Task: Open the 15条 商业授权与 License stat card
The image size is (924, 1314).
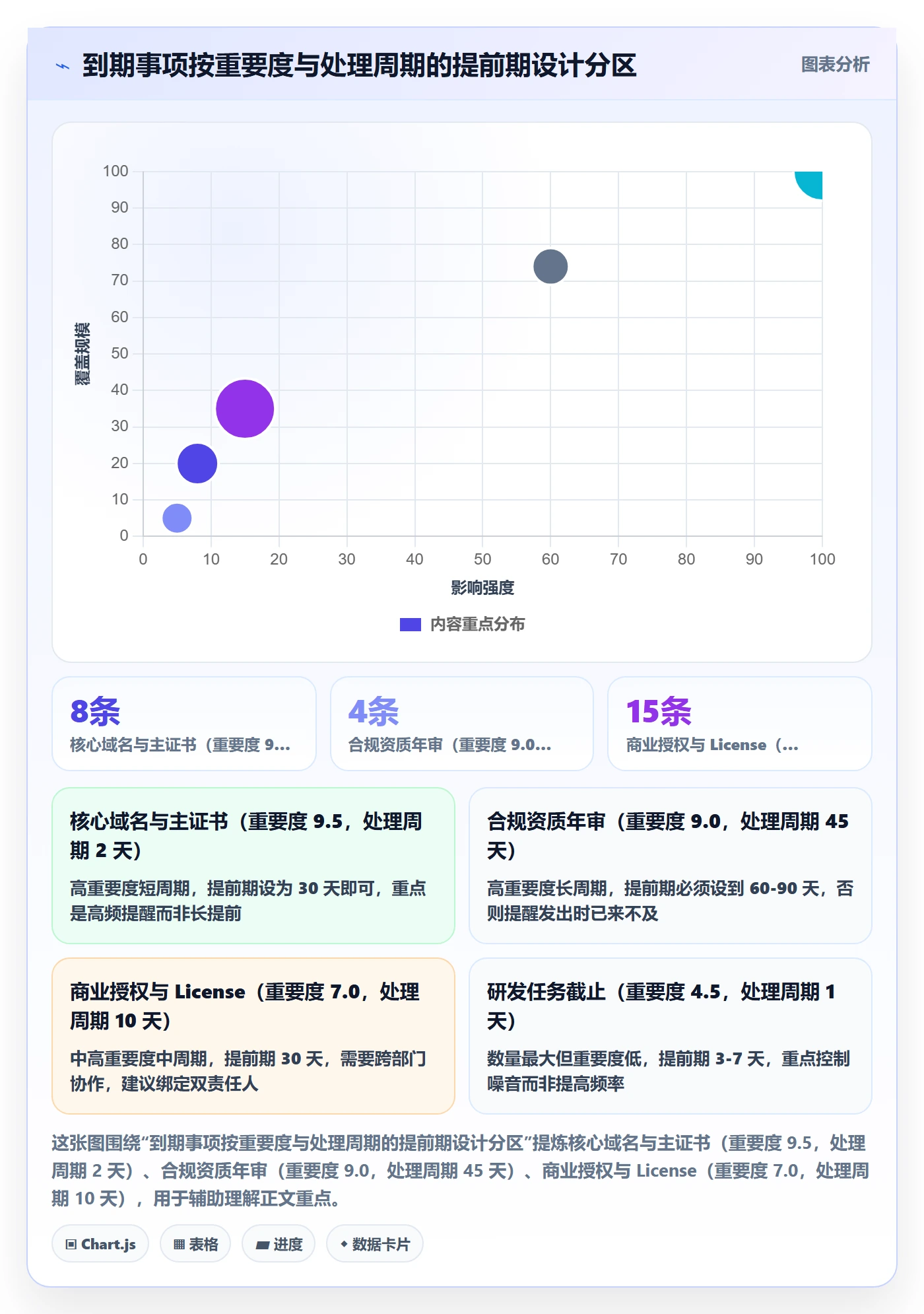Action: pos(740,724)
